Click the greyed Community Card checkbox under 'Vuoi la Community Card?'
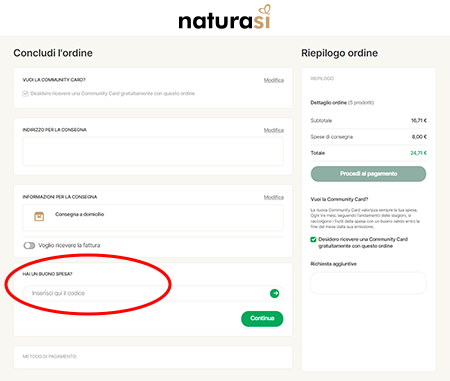The image size is (450, 381). tap(25, 94)
